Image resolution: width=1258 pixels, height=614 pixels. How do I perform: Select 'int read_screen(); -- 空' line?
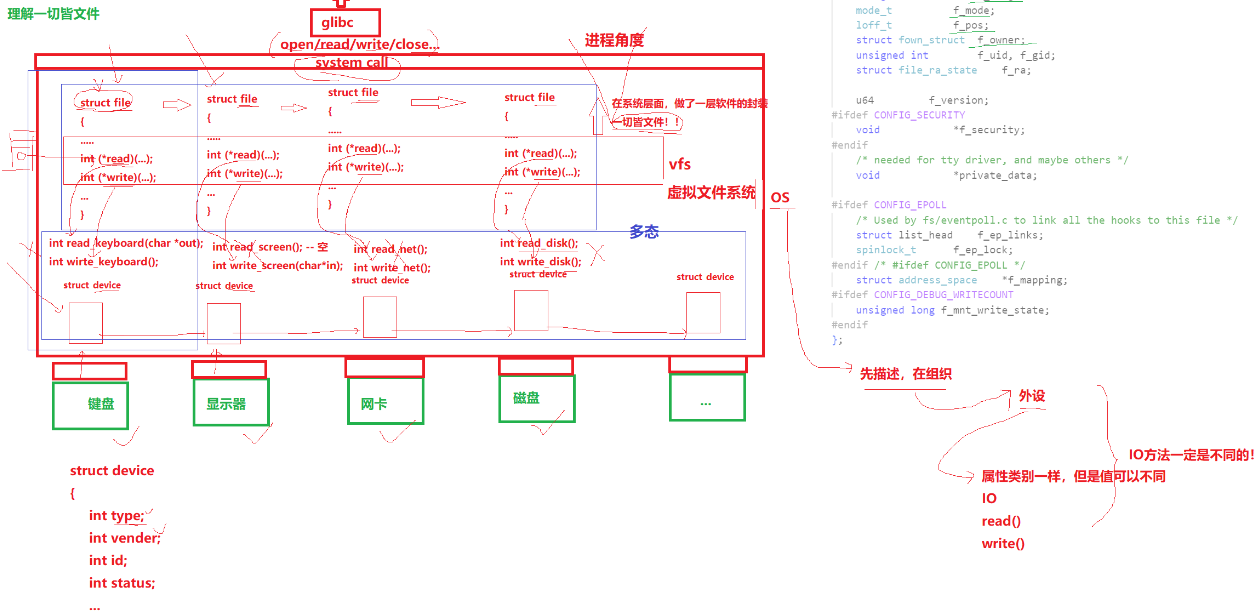coord(270,247)
